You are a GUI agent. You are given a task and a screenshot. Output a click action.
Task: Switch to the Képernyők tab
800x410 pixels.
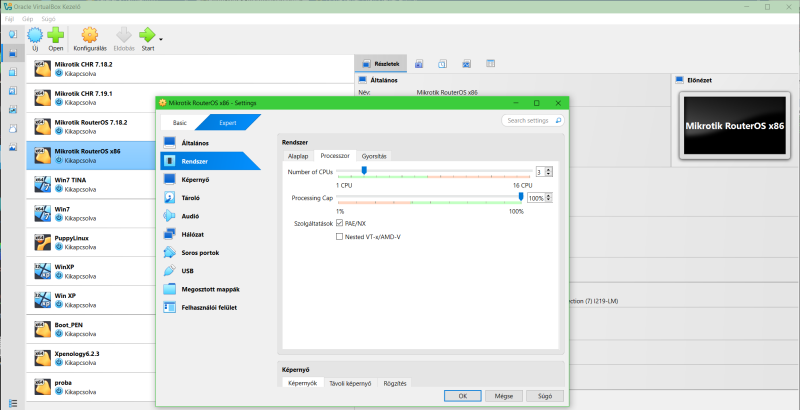pos(303,383)
